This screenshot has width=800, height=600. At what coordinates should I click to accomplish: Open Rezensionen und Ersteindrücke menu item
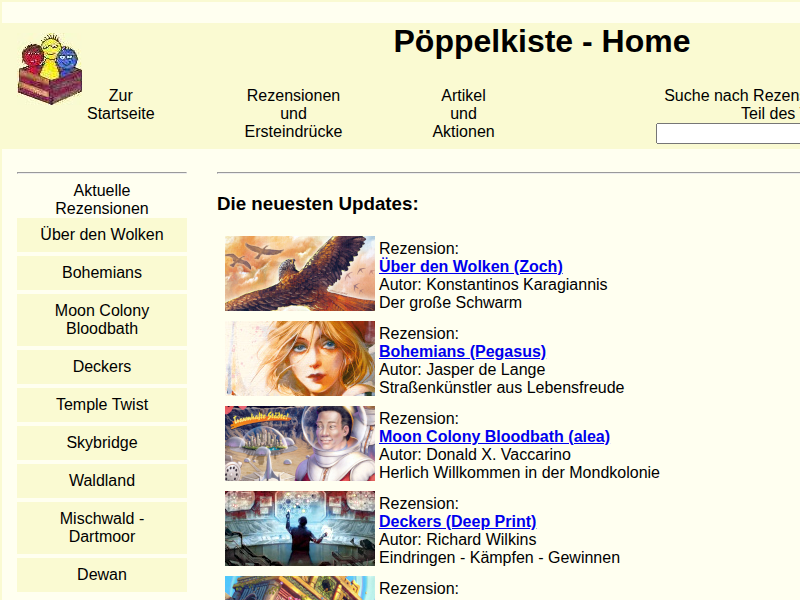[x=293, y=114]
